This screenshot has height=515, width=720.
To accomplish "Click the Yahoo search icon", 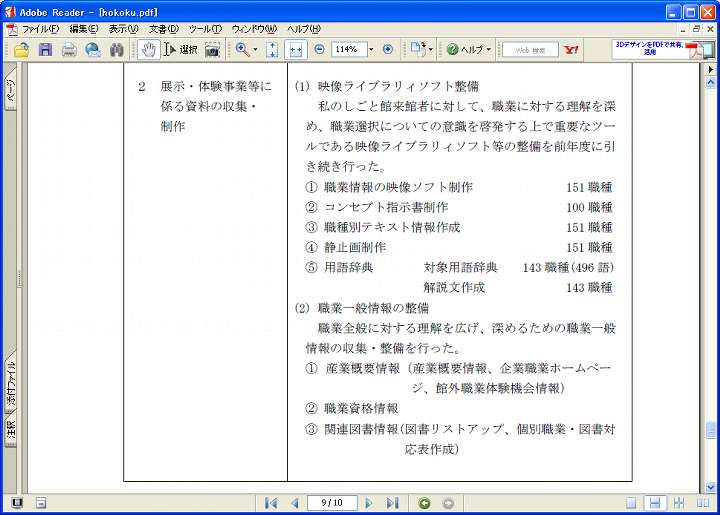I will click(x=571, y=49).
